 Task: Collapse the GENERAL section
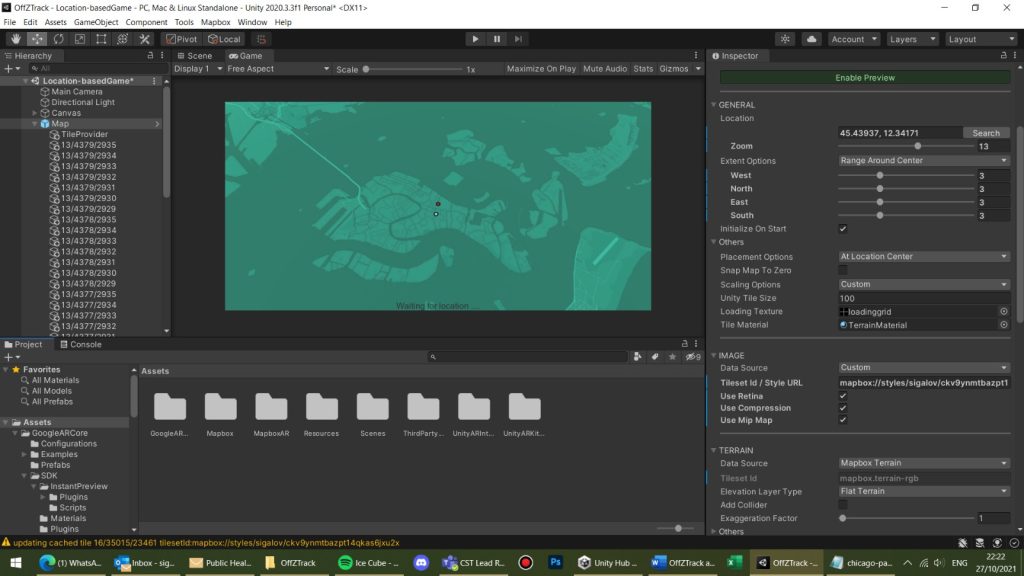[x=714, y=104]
